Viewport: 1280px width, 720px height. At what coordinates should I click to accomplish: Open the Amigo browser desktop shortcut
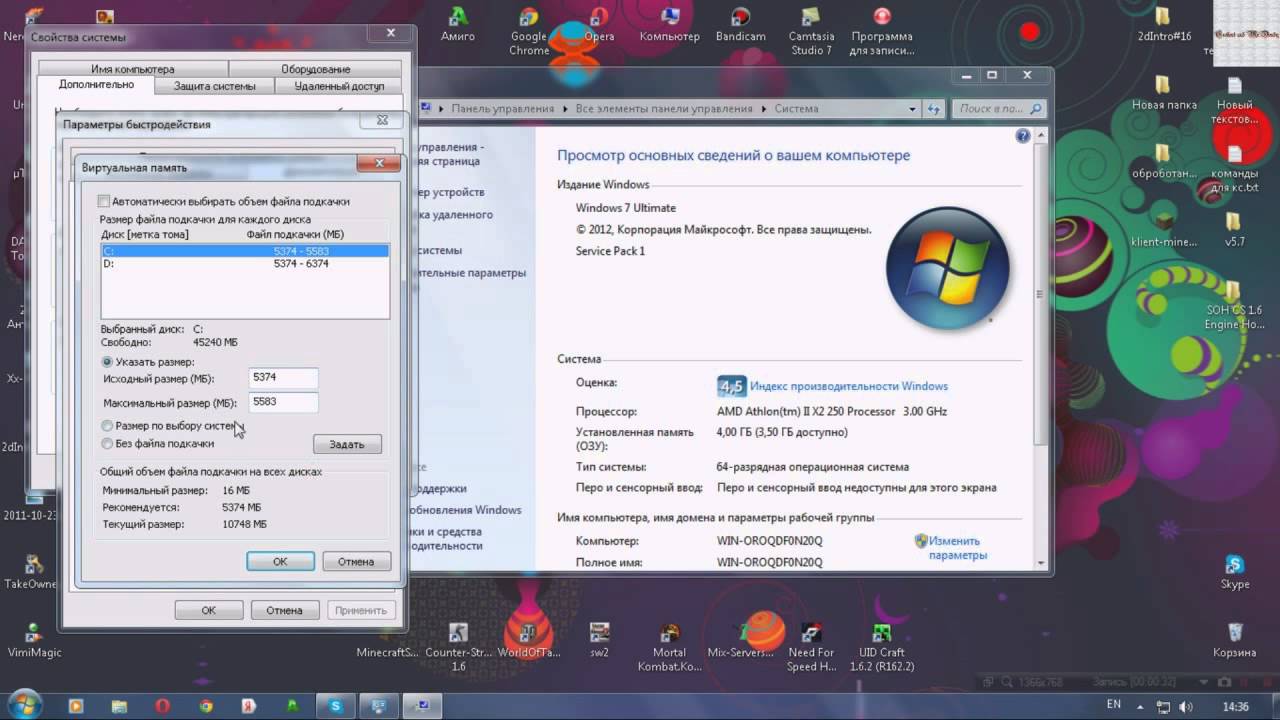click(x=458, y=25)
